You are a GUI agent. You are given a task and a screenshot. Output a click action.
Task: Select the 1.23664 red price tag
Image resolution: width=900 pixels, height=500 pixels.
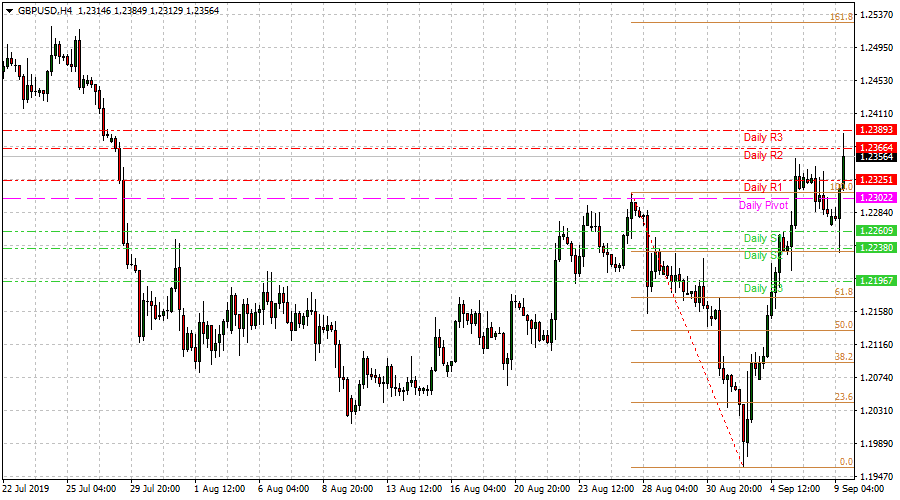point(875,148)
